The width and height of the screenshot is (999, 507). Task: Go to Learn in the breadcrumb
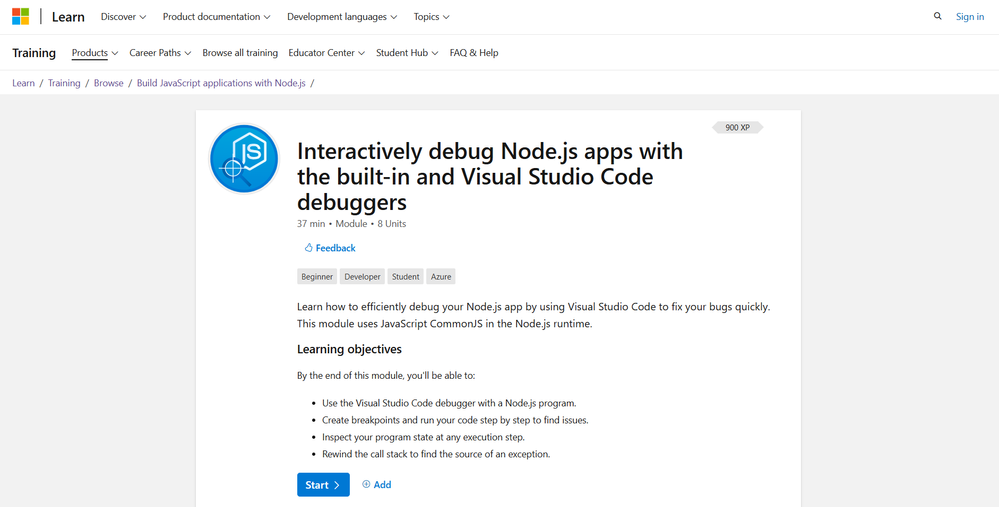coord(24,83)
